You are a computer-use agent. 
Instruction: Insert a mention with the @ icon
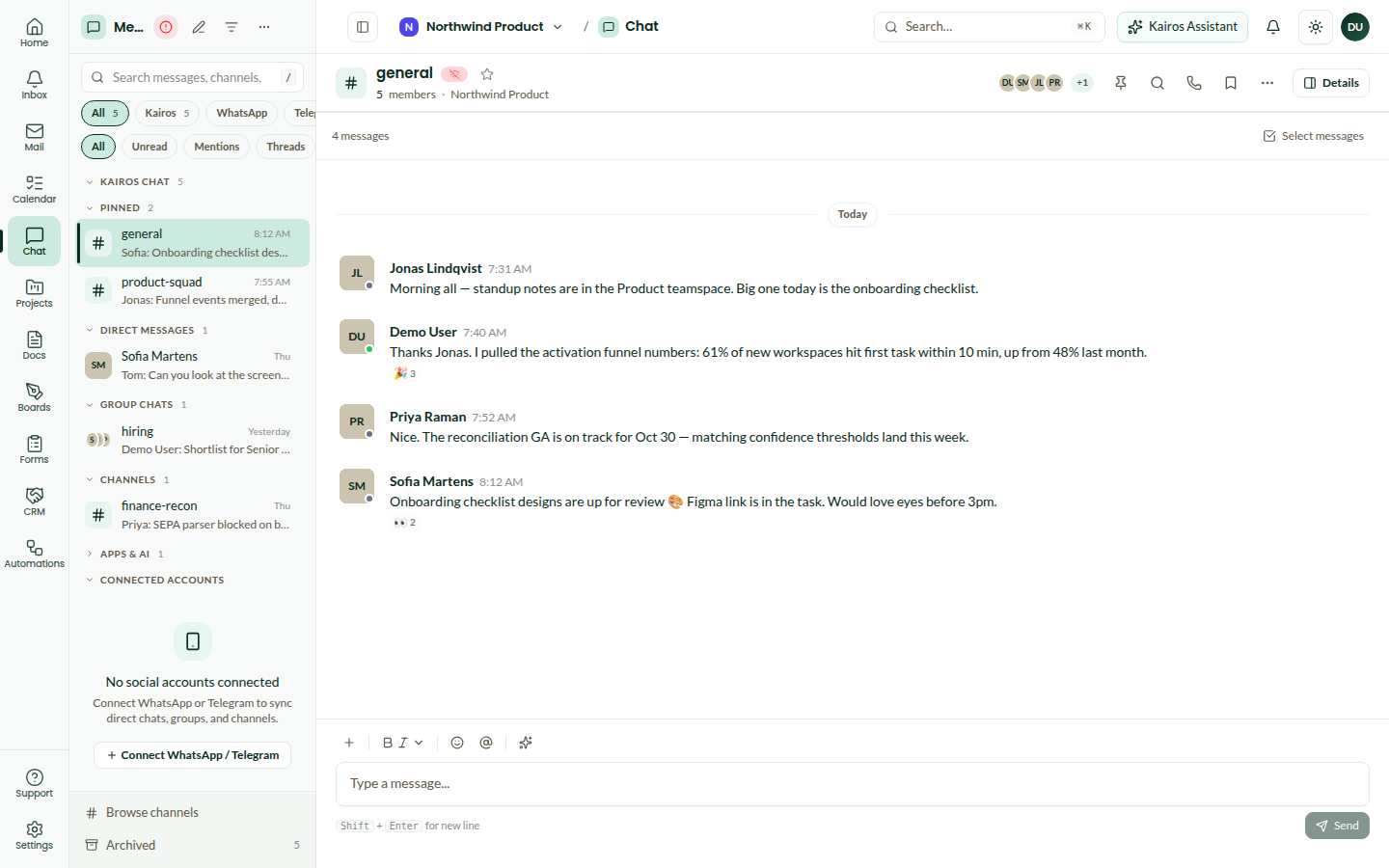pos(486,743)
